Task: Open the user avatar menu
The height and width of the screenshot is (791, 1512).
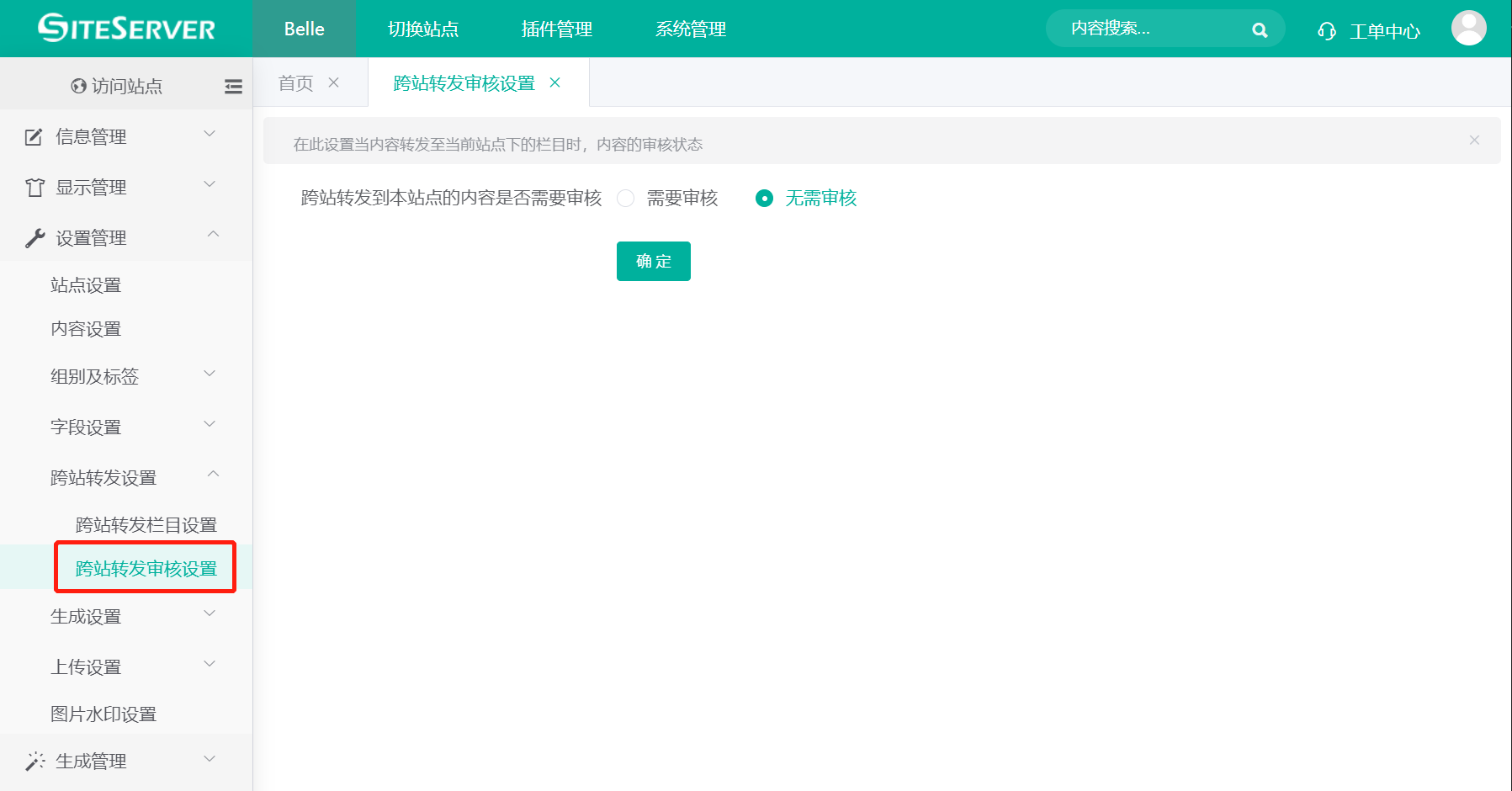Action: [1468, 28]
